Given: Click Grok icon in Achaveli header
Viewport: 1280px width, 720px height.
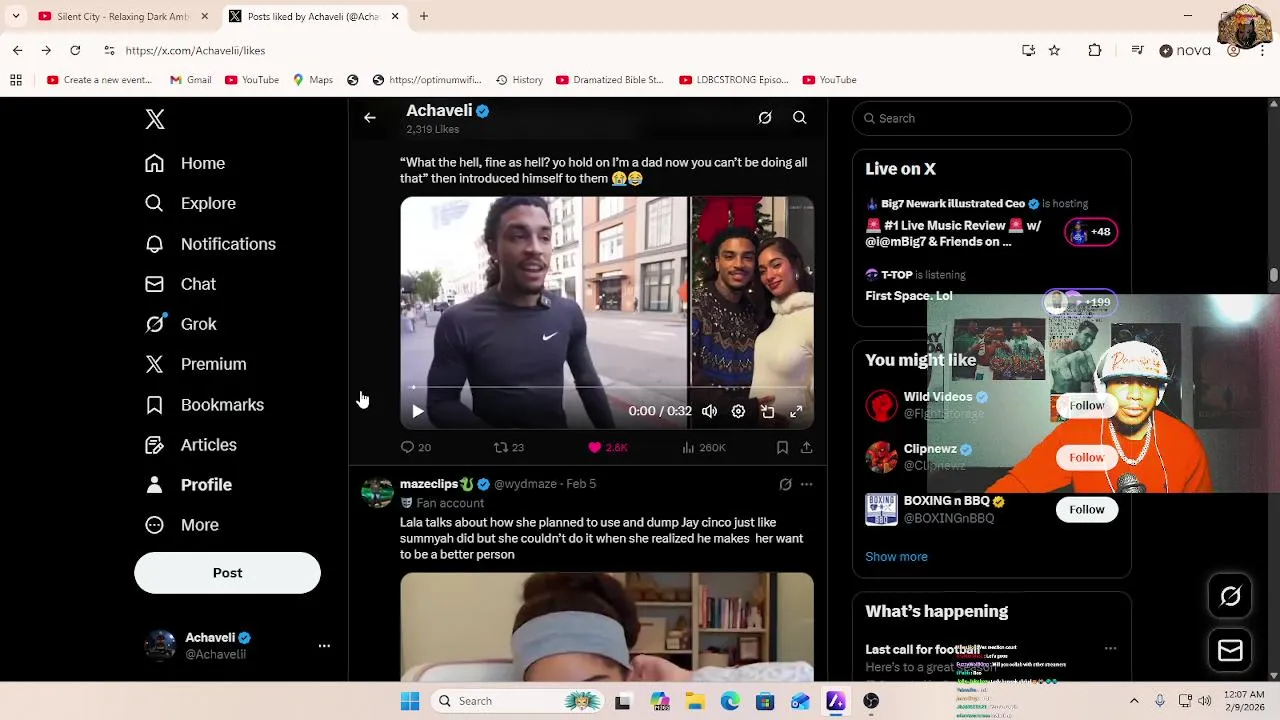Looking at the screenshot, I should (765, 118).
